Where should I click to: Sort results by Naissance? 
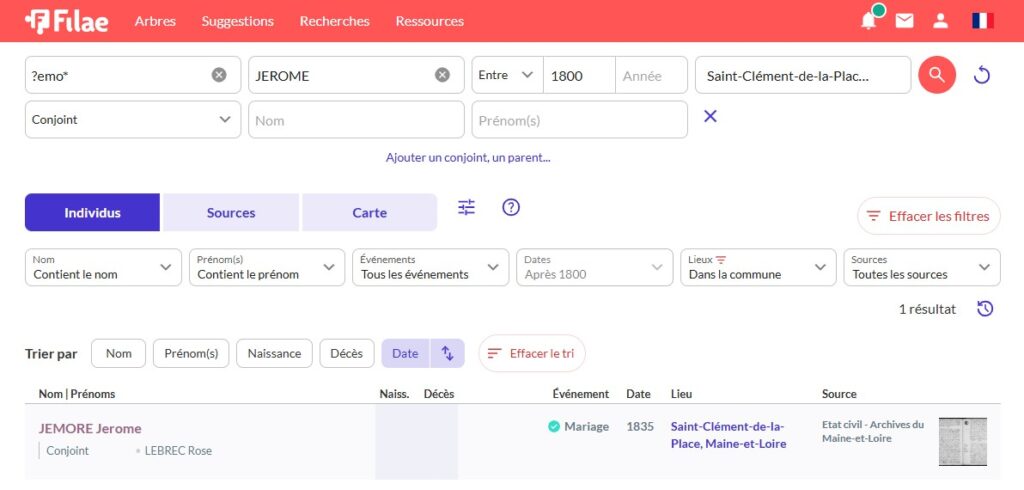274,353
